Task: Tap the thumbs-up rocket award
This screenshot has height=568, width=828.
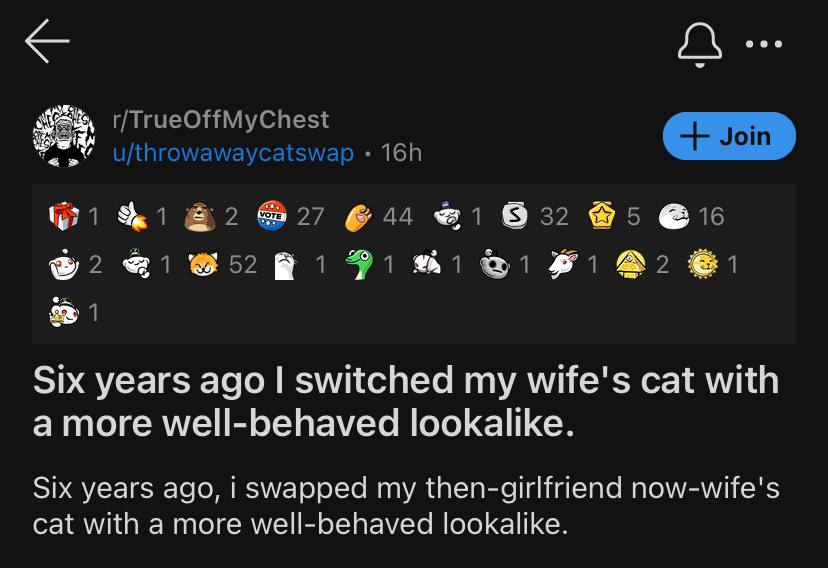Action: click(x=130, y=215)
